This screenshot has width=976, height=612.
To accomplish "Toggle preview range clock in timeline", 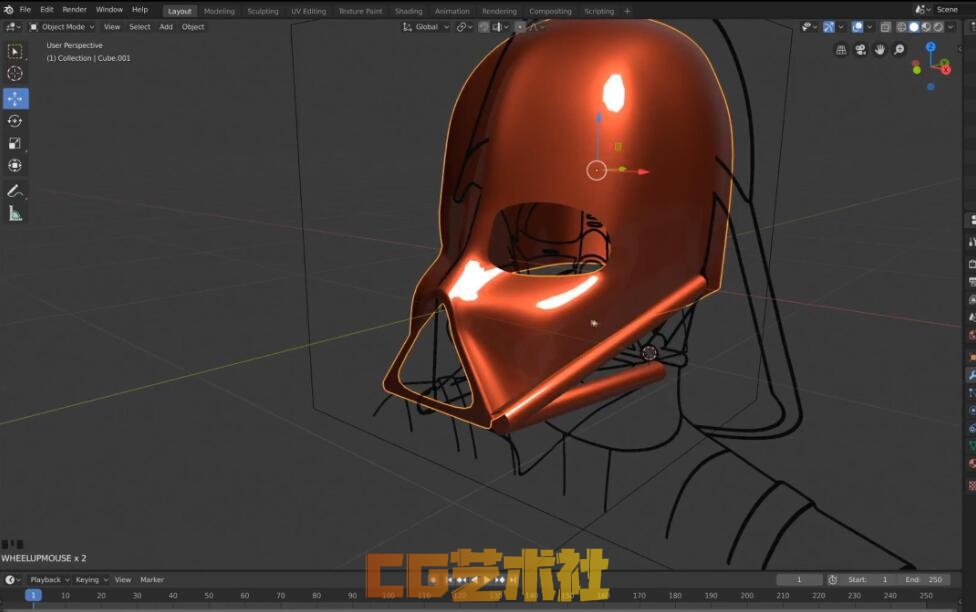I will pyautogui.click(x=832, y=580).
